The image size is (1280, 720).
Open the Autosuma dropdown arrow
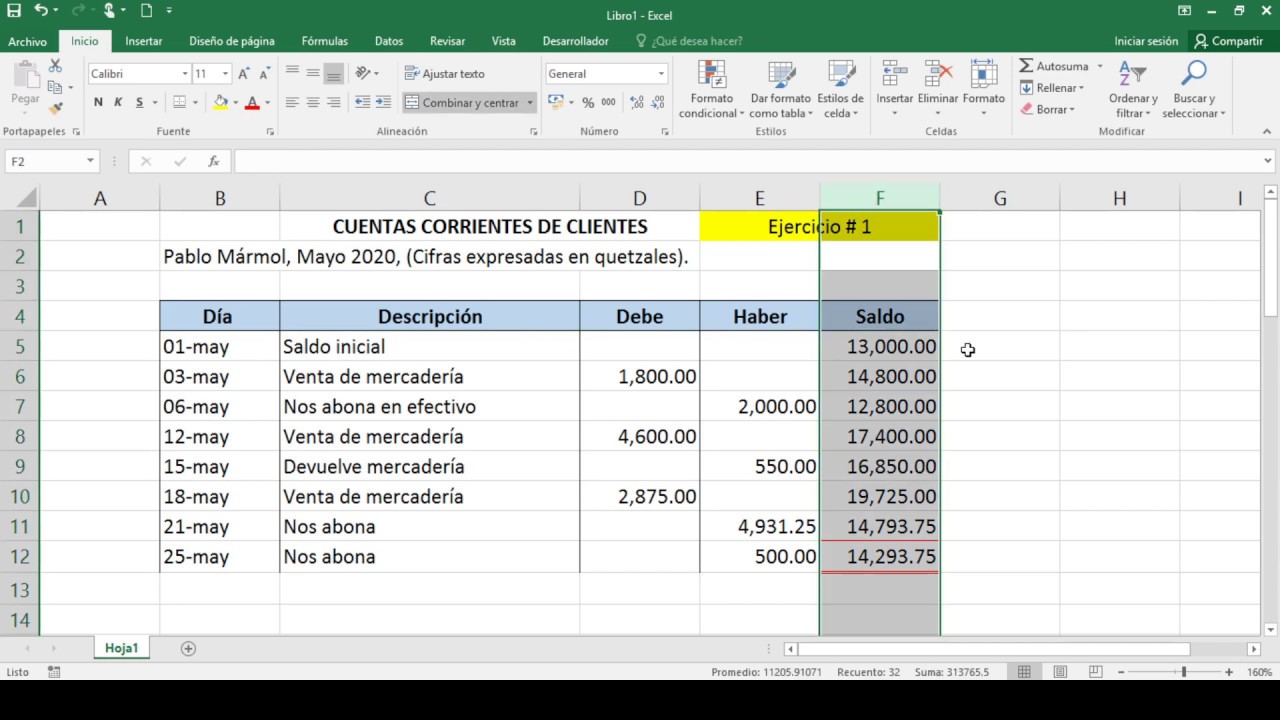coord(1100,67)
